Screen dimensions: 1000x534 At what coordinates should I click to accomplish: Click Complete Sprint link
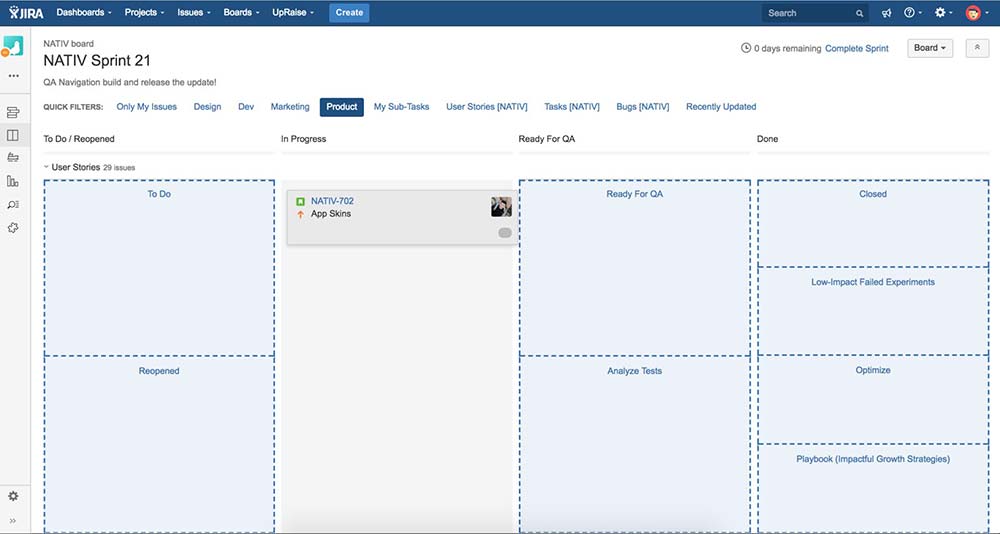857,48
